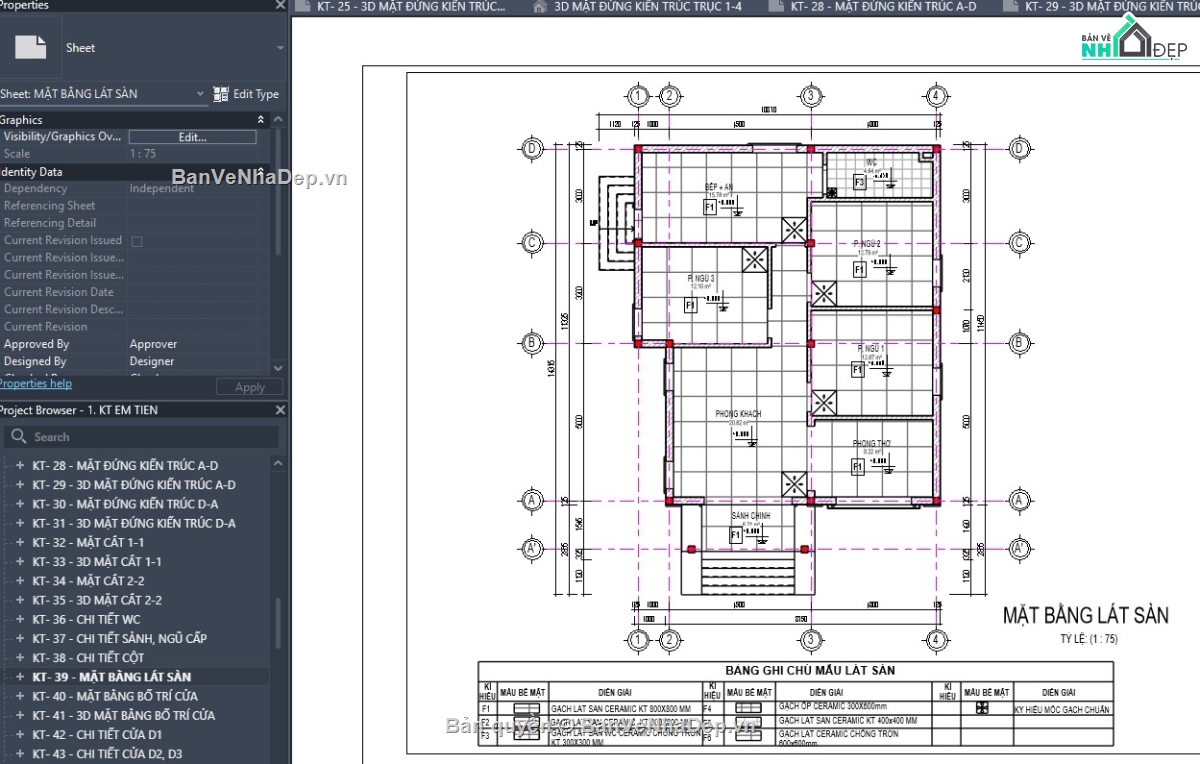1200x764 pixels.
Task: Click the F1 floor tag in BẾP + ĂN
Action: [710, 207]
